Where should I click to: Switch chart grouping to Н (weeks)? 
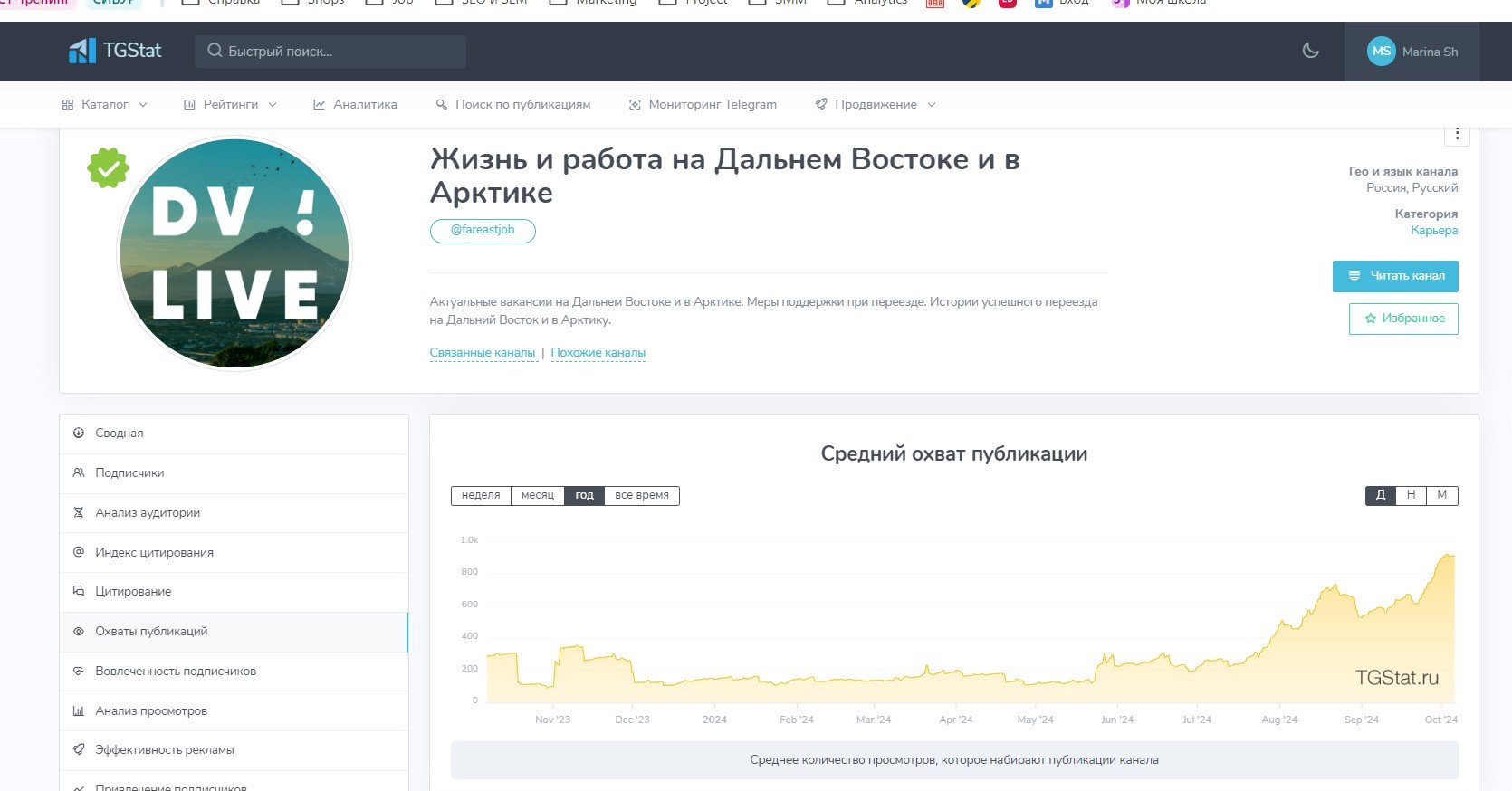[x=1411, y=496]
